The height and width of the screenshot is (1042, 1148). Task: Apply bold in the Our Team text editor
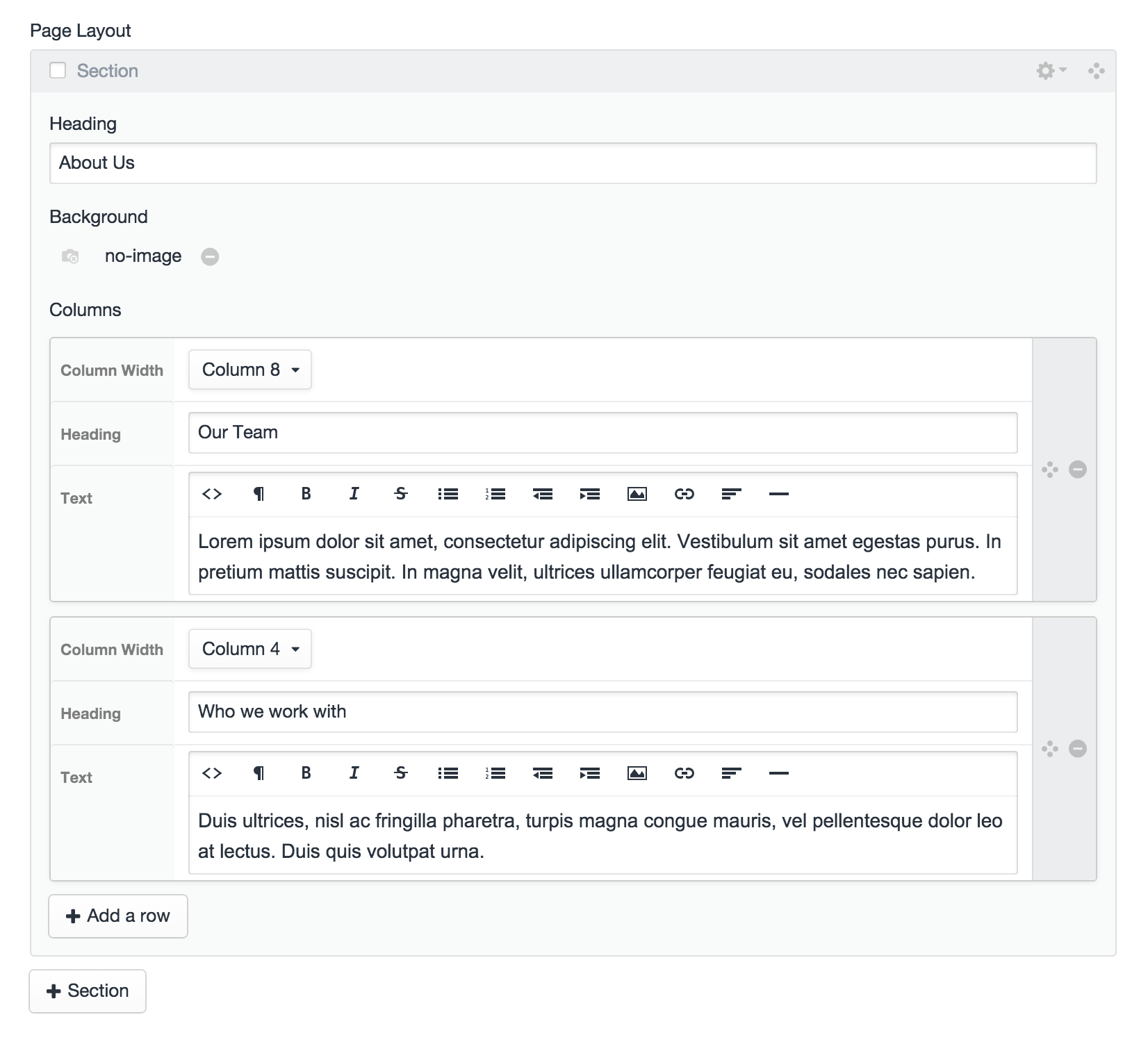(306, 494)
